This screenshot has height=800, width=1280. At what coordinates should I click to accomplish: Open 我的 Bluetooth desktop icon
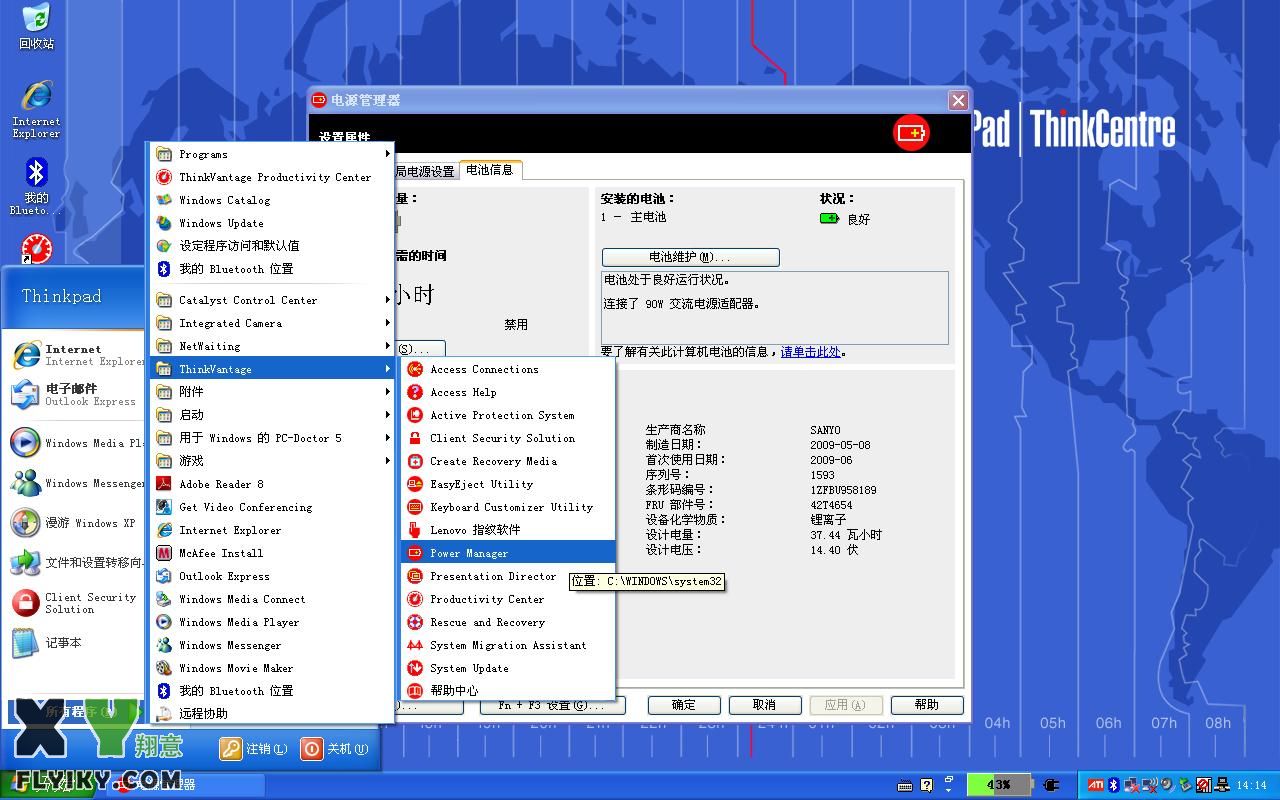36,187
